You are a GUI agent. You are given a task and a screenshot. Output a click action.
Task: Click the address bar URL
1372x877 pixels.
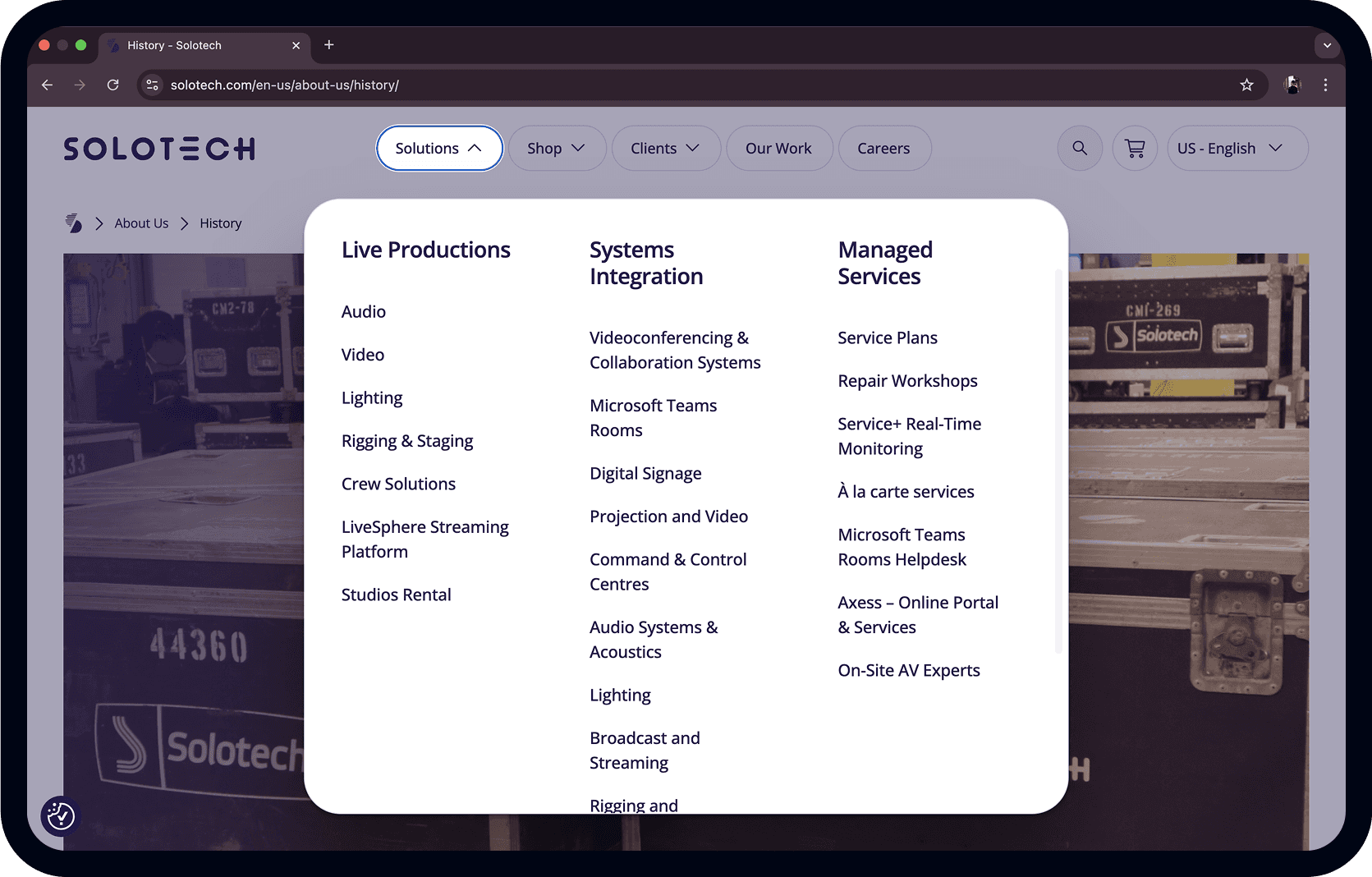tap(285, 85)
